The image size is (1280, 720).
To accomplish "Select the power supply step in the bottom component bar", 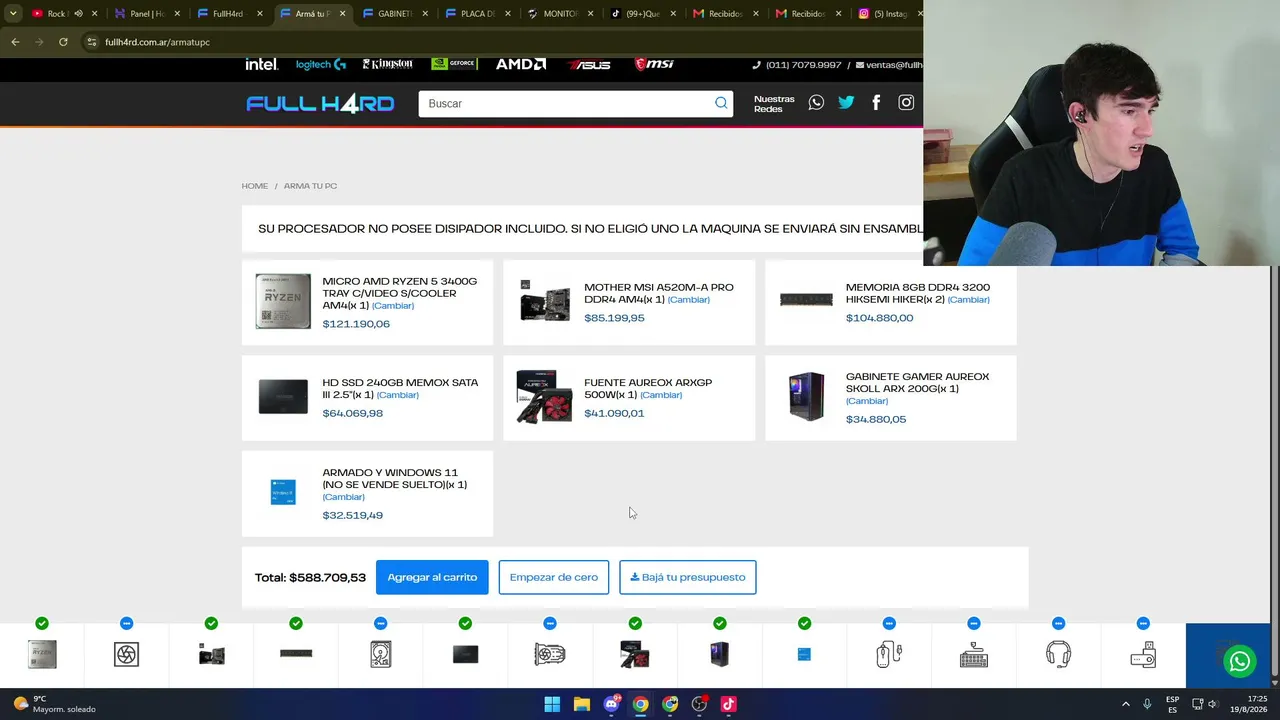I will point(635,655).
